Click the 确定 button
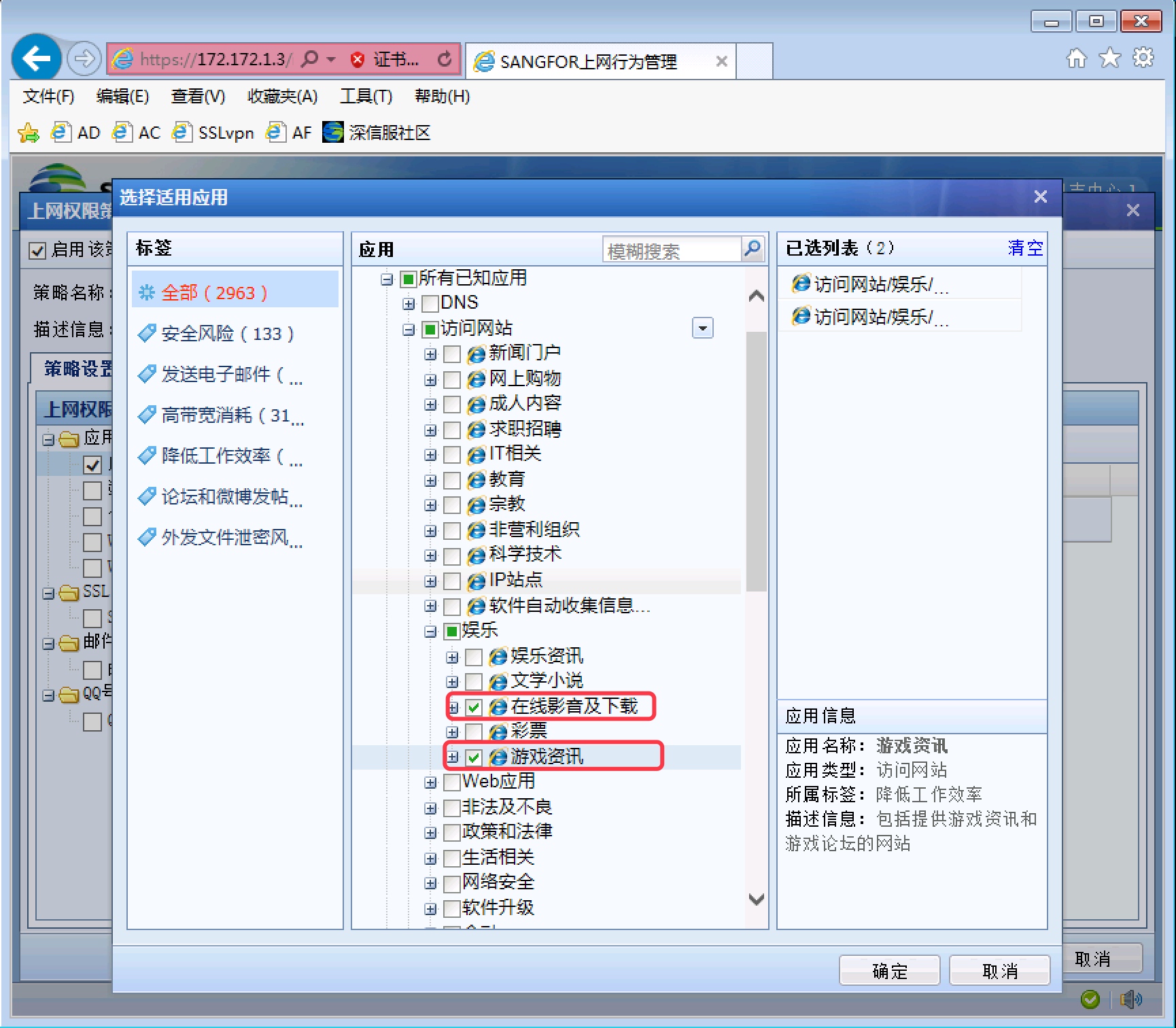The width and height of the screenshot is (1176, 1028). 890,970
